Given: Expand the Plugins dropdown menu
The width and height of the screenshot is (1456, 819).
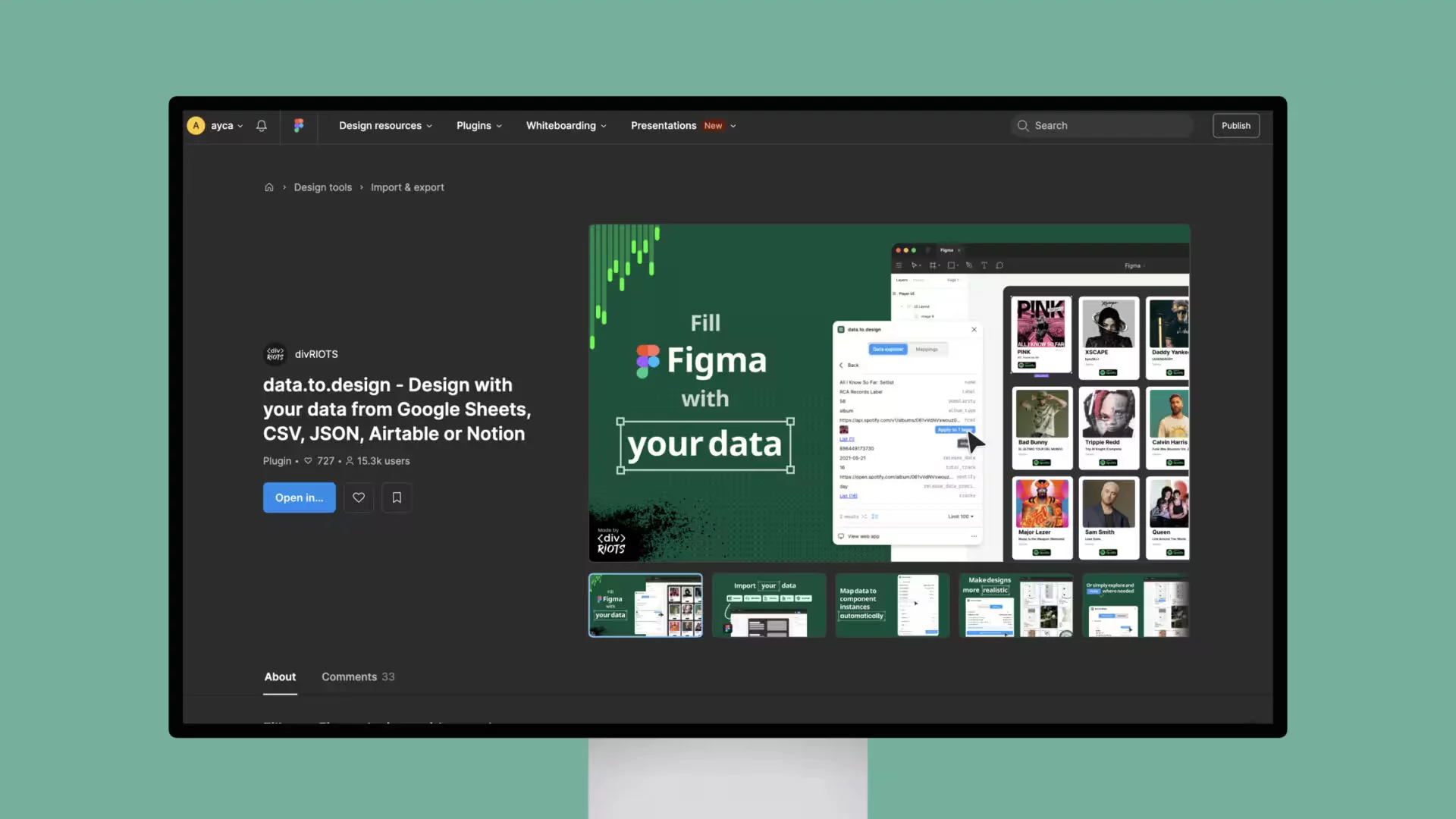Looking at the screenshot, I should 478,124.
